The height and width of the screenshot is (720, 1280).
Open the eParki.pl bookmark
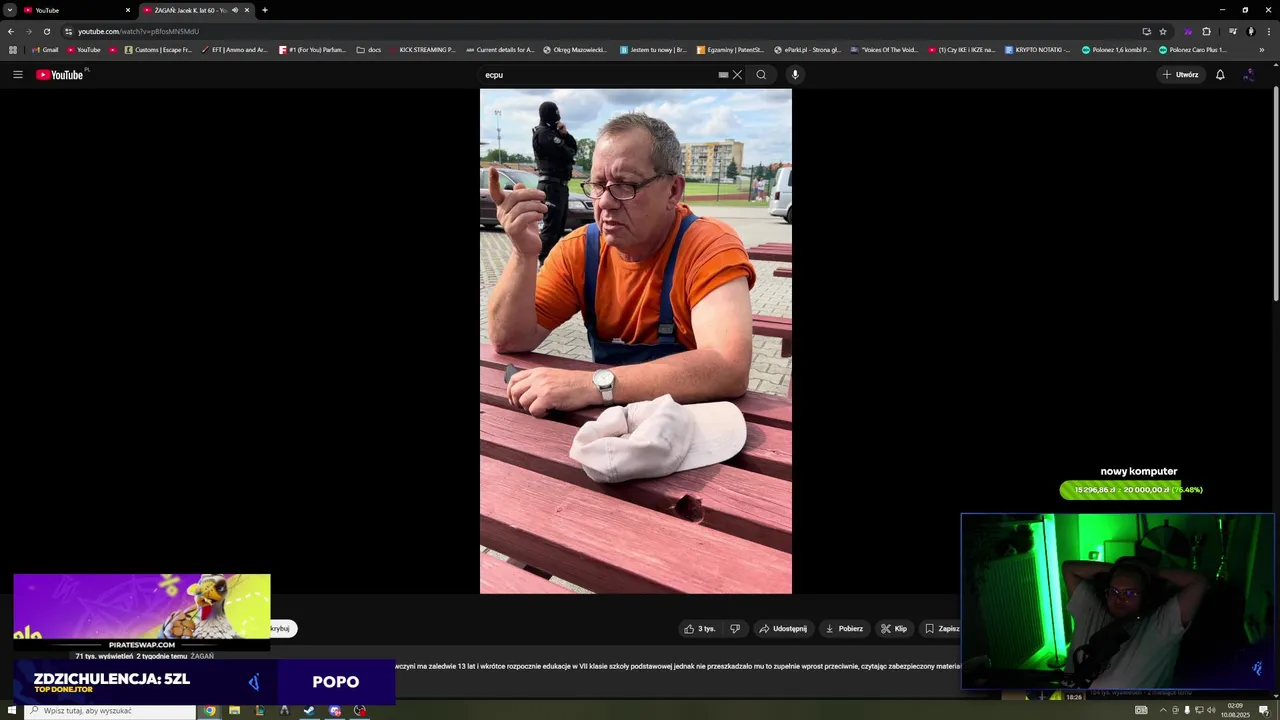tap(807, 50)
